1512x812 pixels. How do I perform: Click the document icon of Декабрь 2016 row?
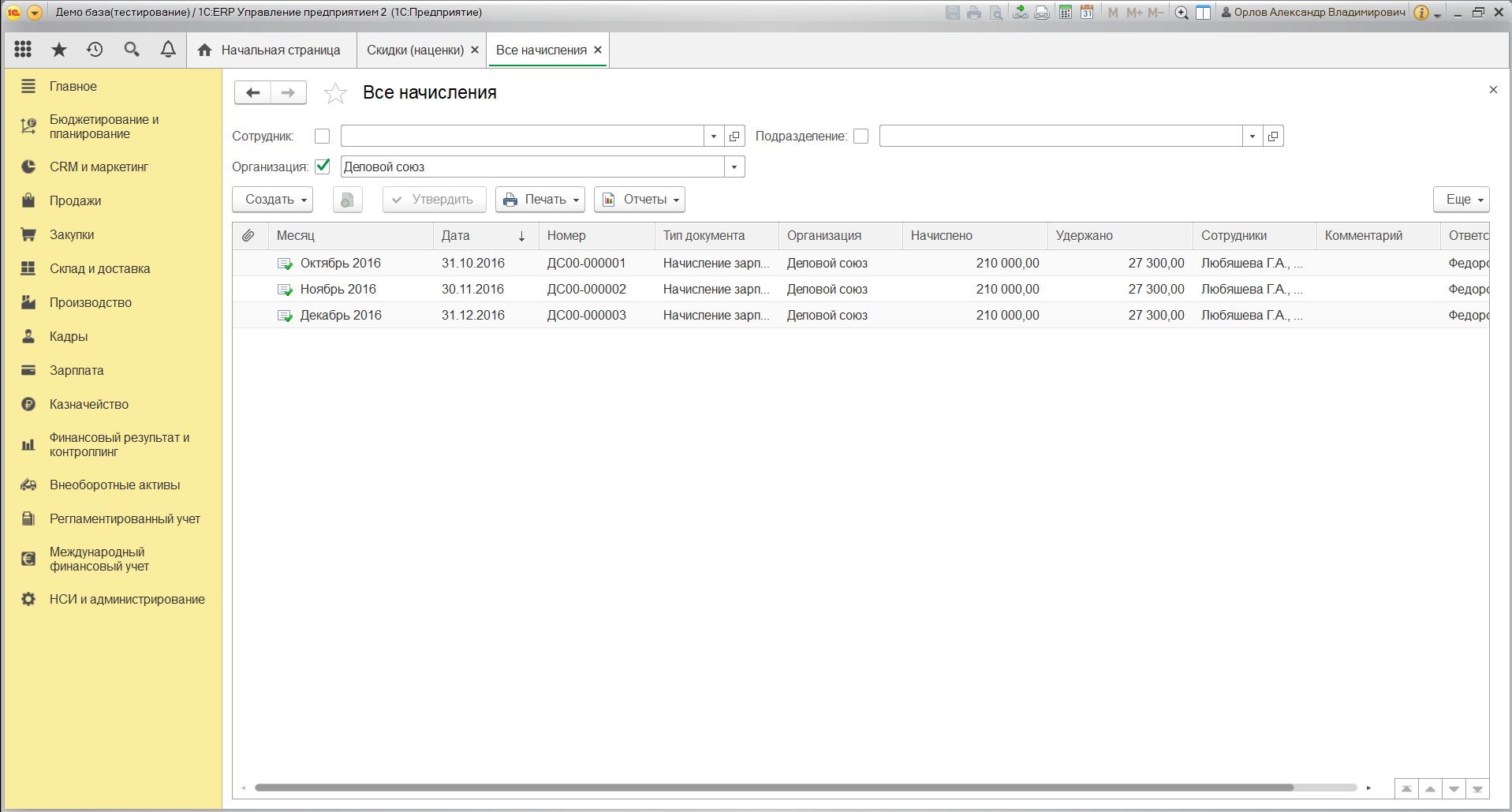(x=285, y=316)
